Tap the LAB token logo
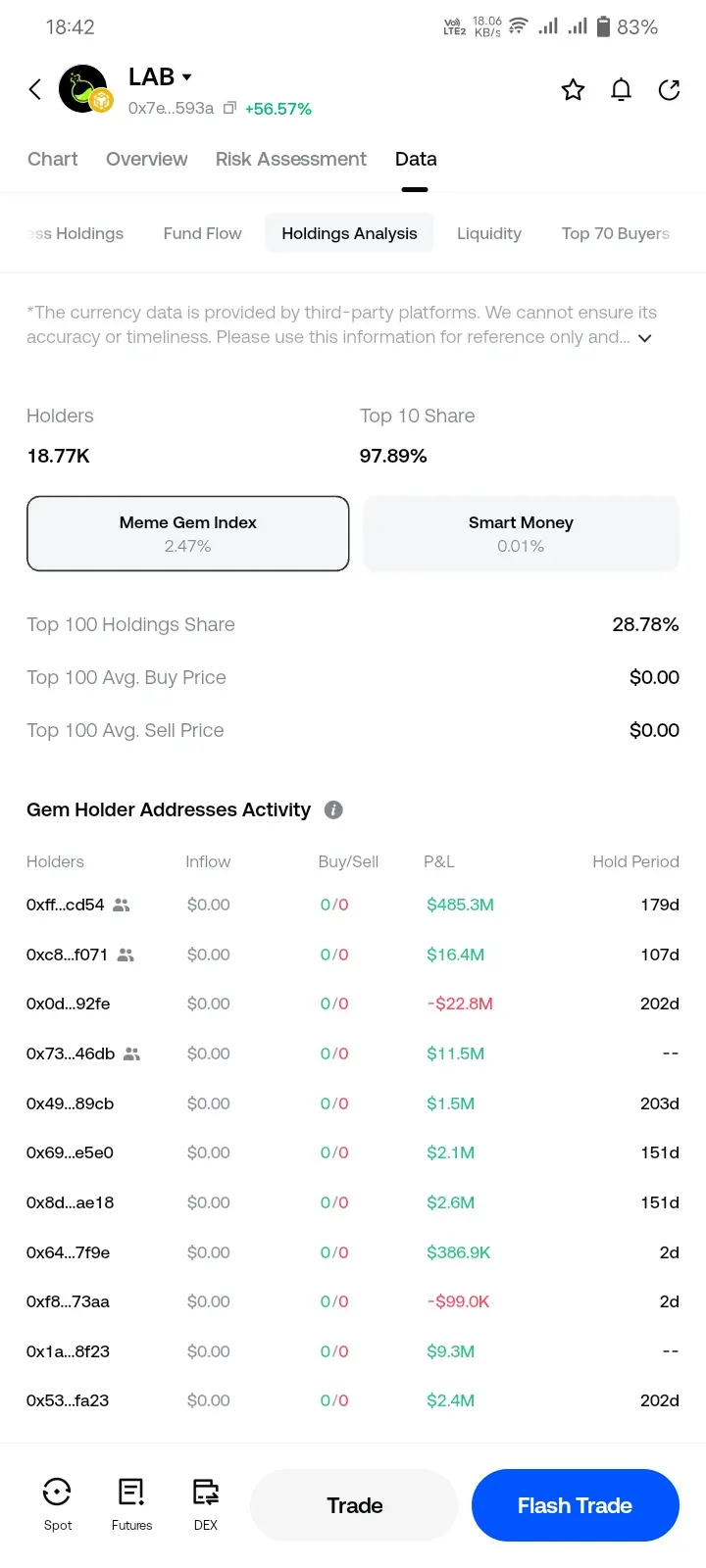Screen dimensions: 706x1568 (84, 89)
